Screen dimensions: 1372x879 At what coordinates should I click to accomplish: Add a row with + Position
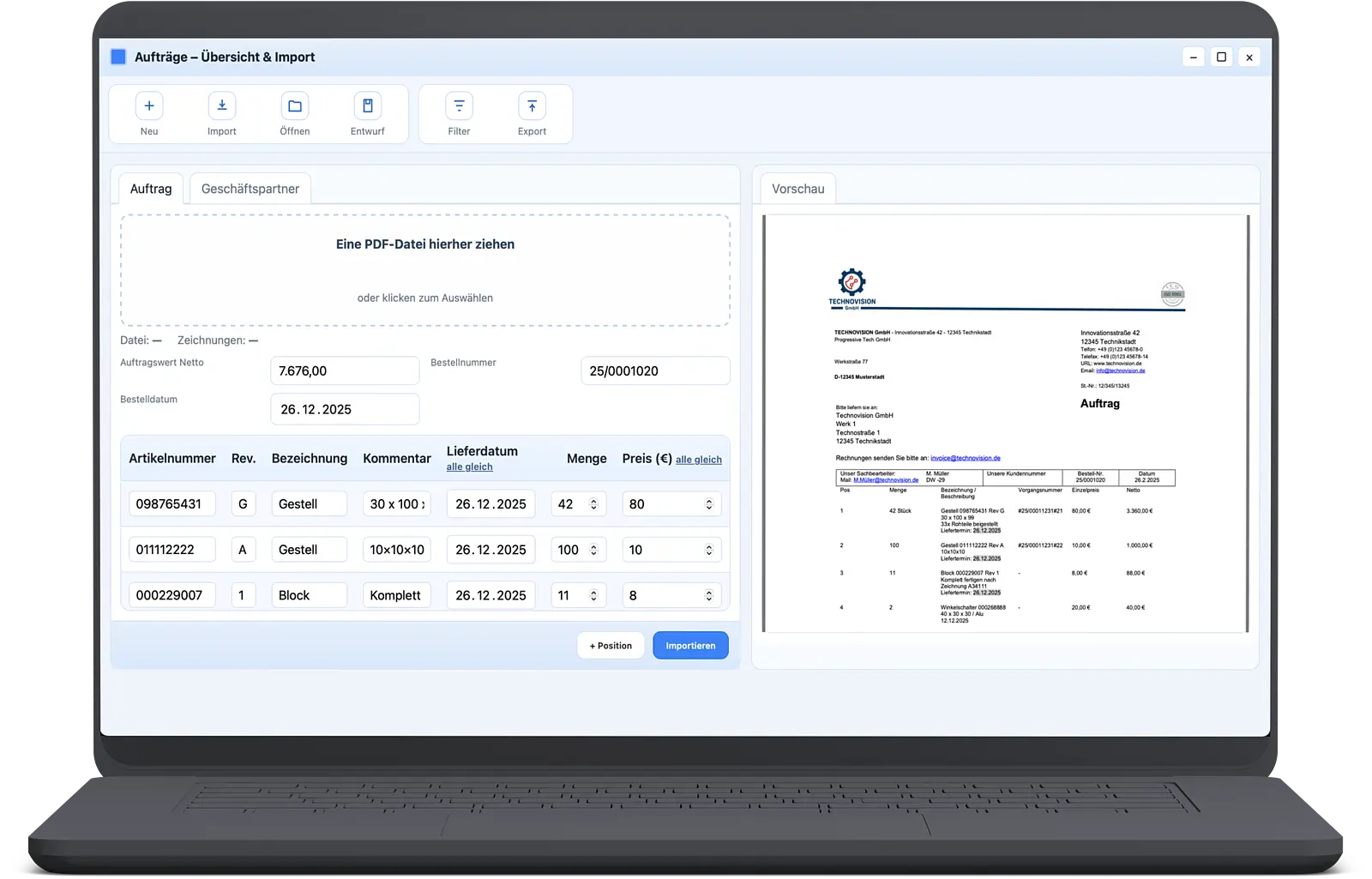611,646
